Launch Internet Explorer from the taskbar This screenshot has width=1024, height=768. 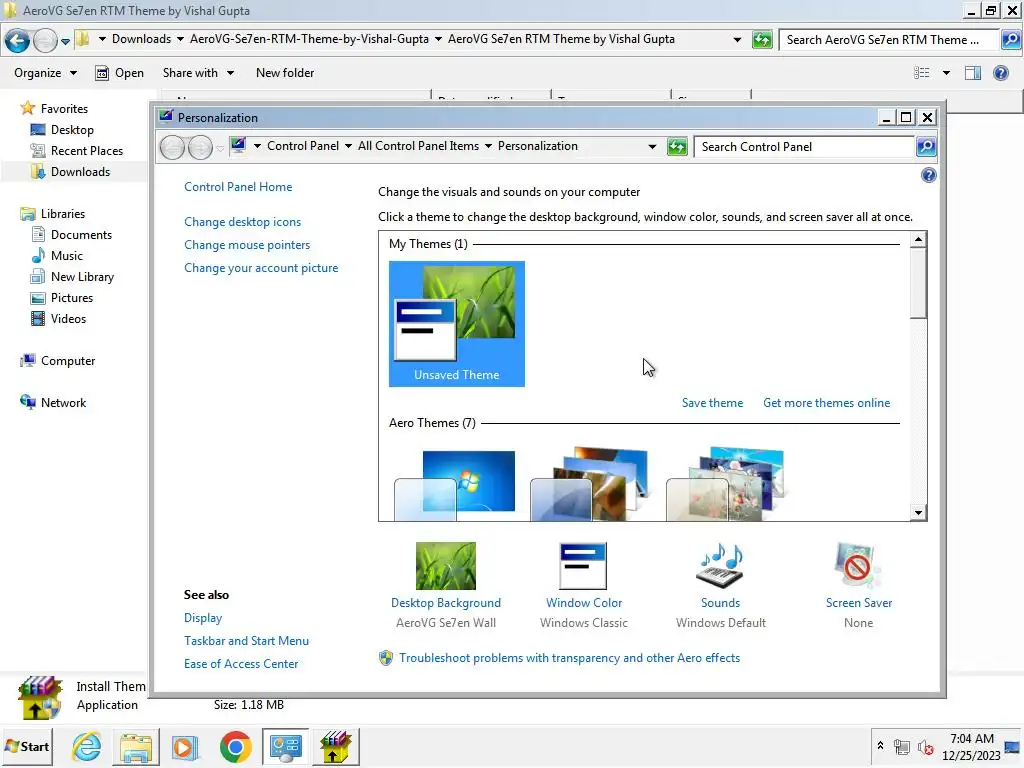[86, 746]
